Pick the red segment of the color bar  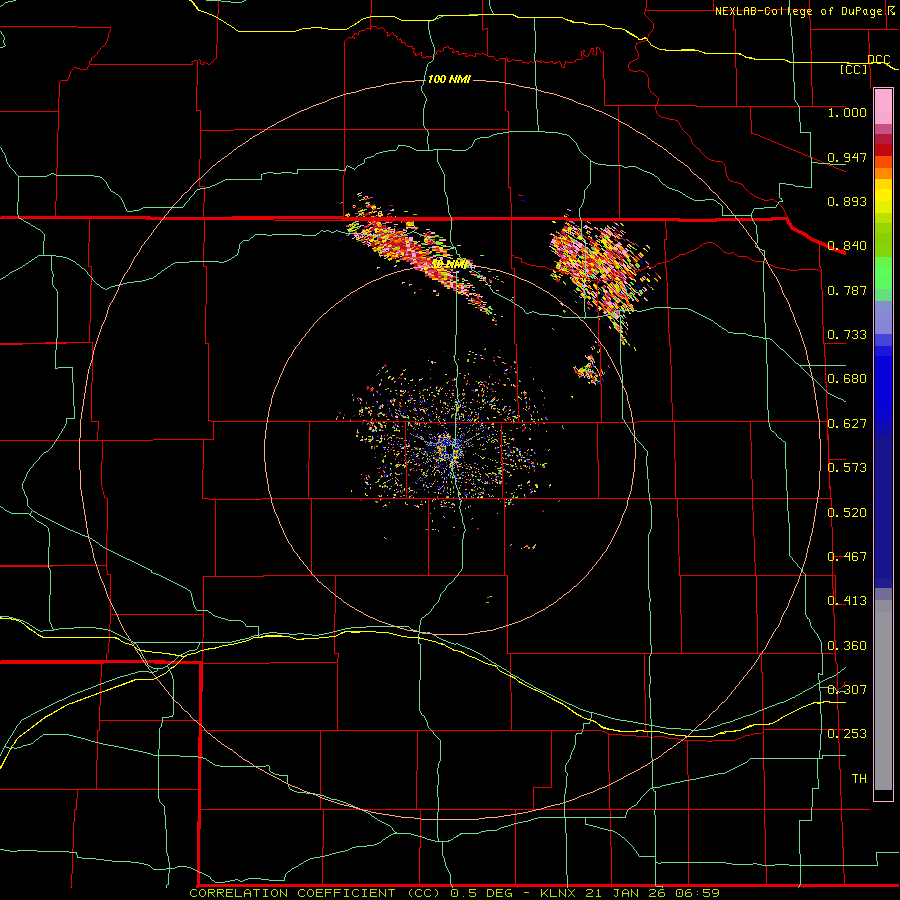point(883,150)
